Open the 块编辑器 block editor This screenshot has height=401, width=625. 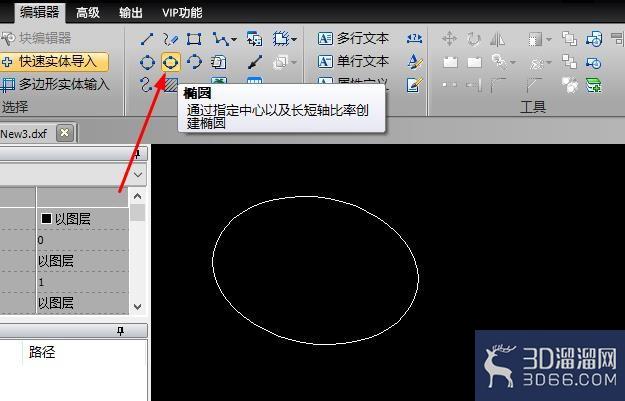coord(36,38)
